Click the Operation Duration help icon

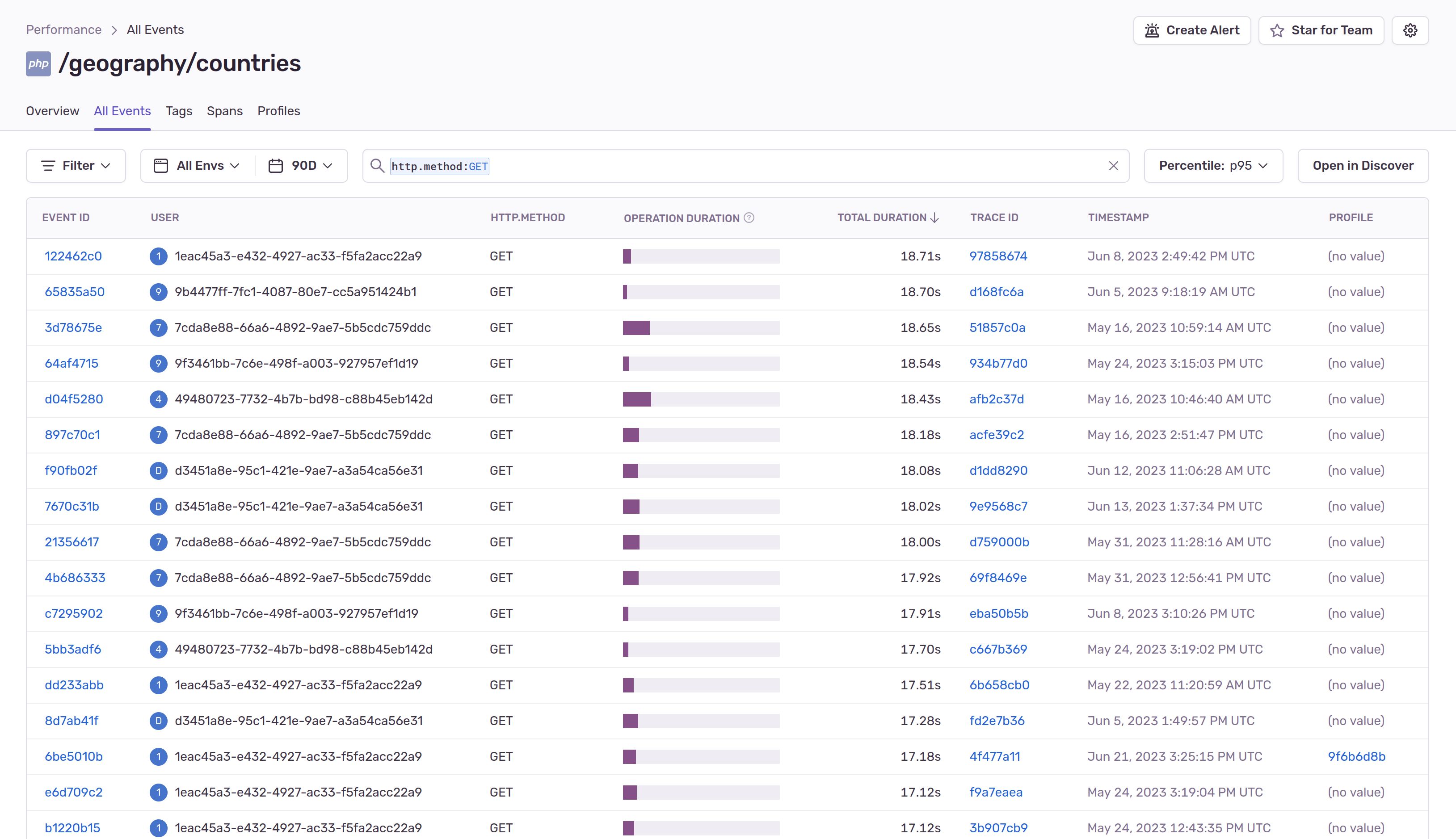click(x=749, y=218)
